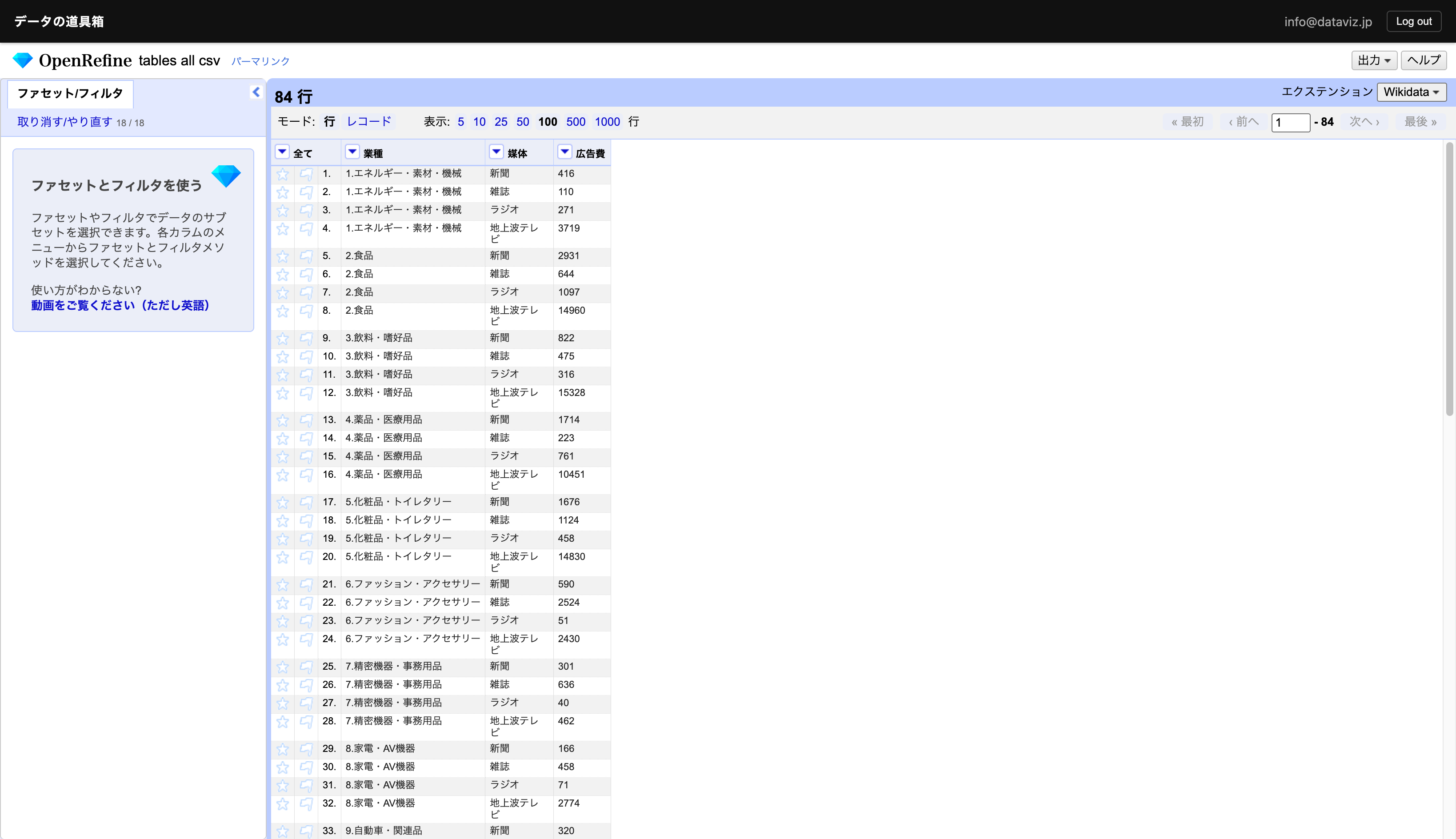The width and height of the screenshot is (1456, 839).
Task: Flag row 20 in the table
Action: pyautogui.click(x=306, y=557)
